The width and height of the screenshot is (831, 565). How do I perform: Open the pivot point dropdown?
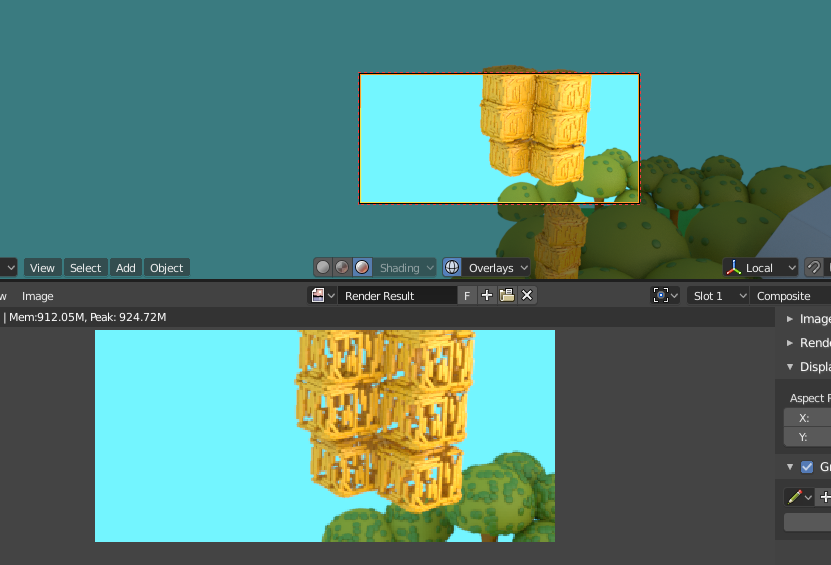tap(665, 295)
